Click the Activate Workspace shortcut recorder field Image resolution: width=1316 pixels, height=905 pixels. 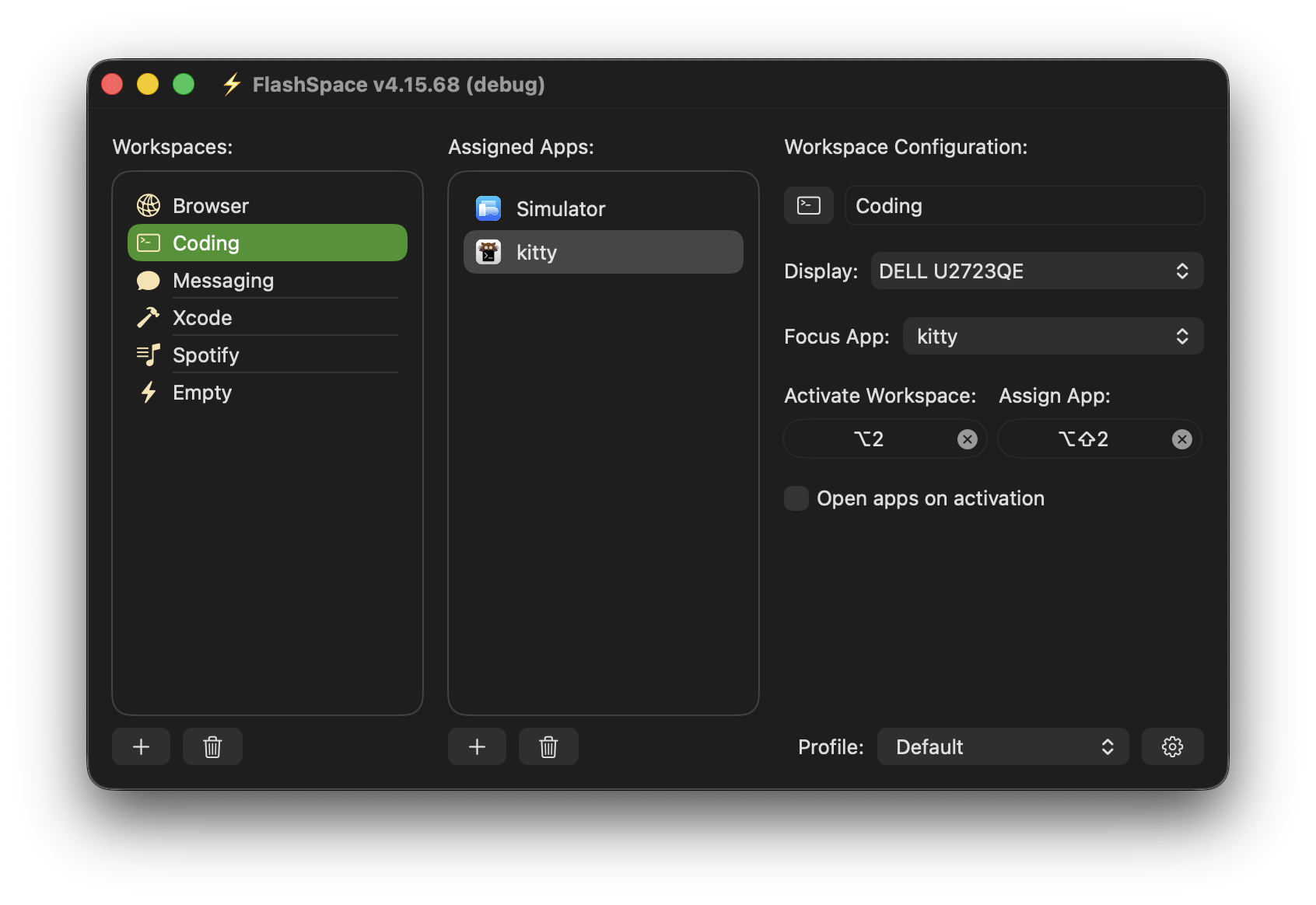[885, 439]
